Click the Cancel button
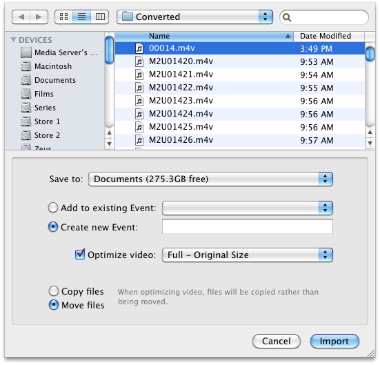 pyautogui.click(x=276, y=341)
